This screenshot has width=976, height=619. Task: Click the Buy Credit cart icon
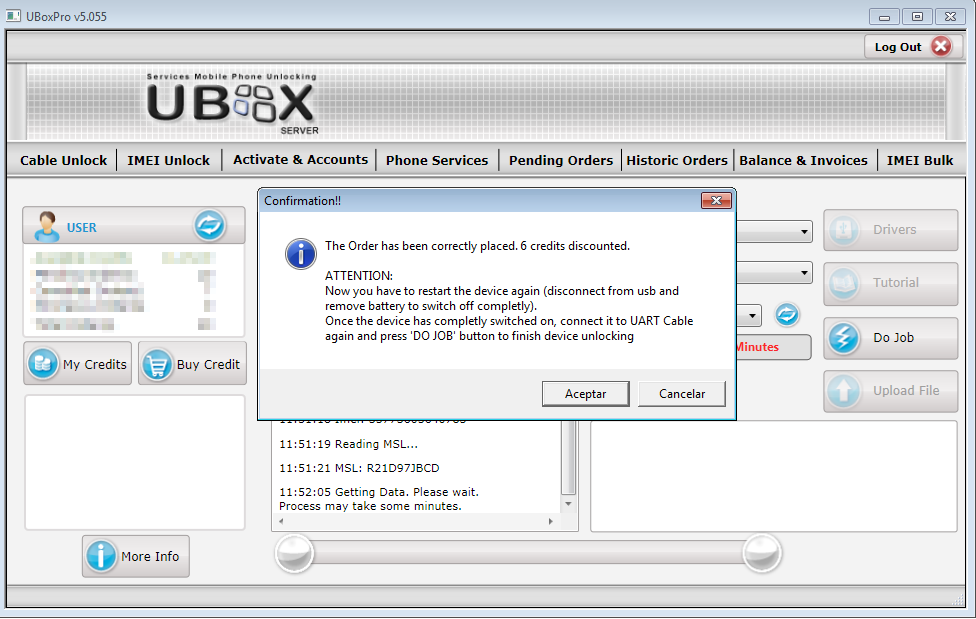click(157, 364)
